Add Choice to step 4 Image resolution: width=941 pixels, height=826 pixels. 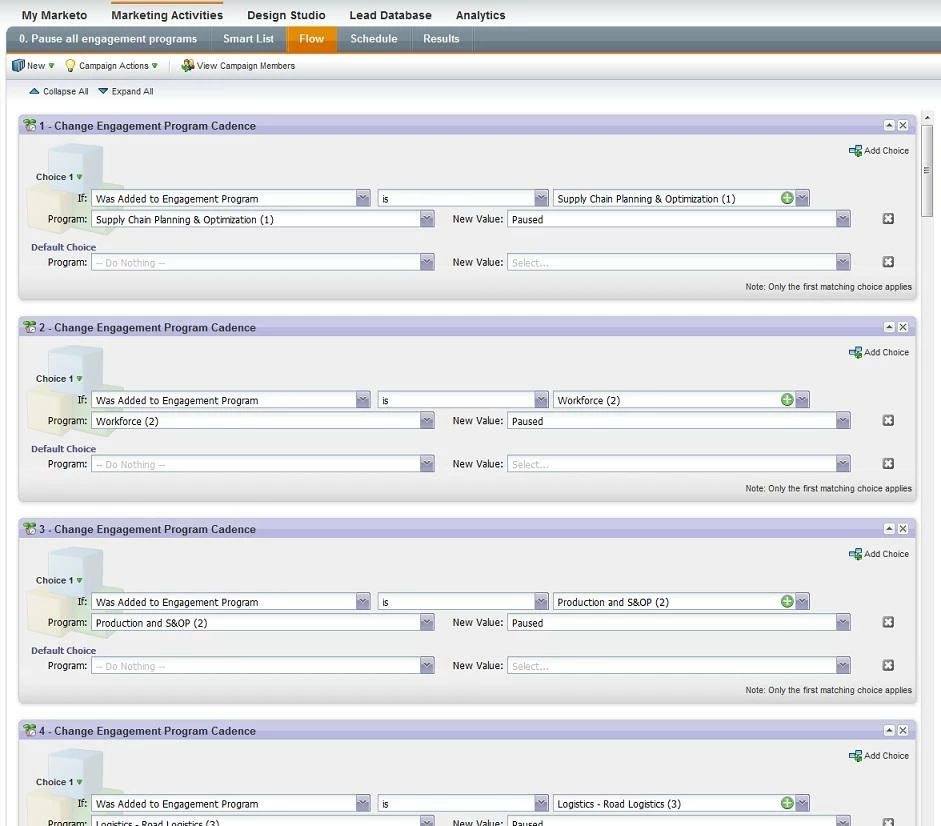[879, 756]
